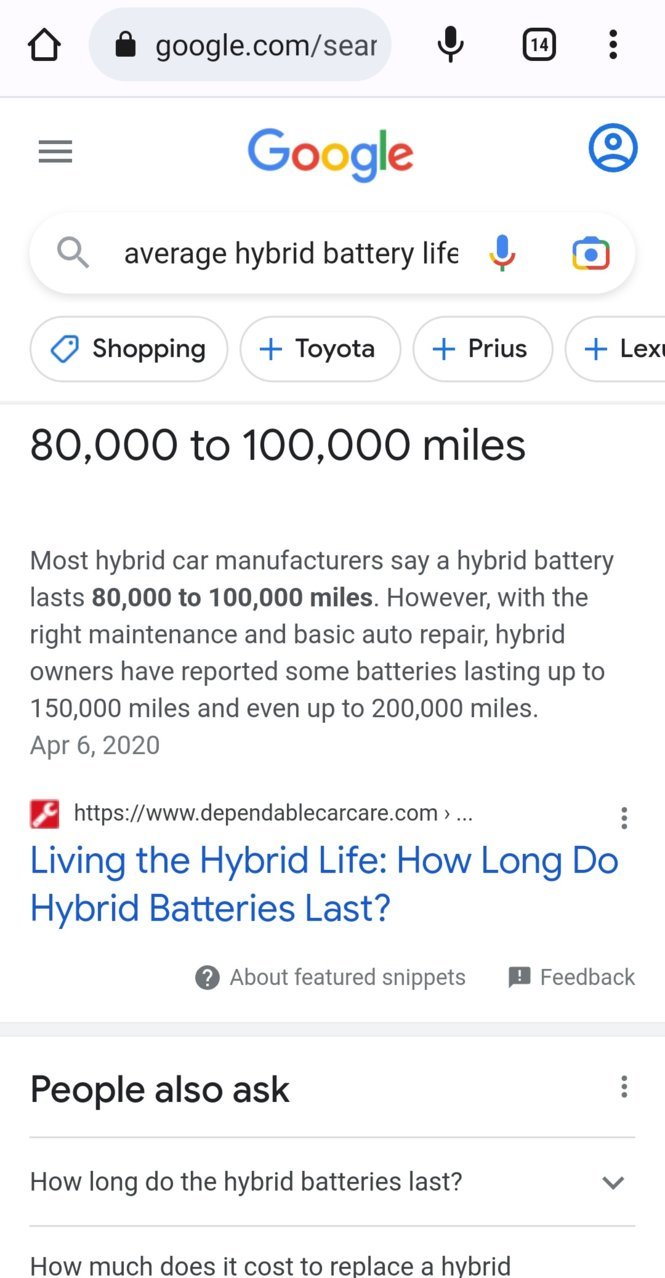Start voice search in Google search box

(x=503, y=253)
